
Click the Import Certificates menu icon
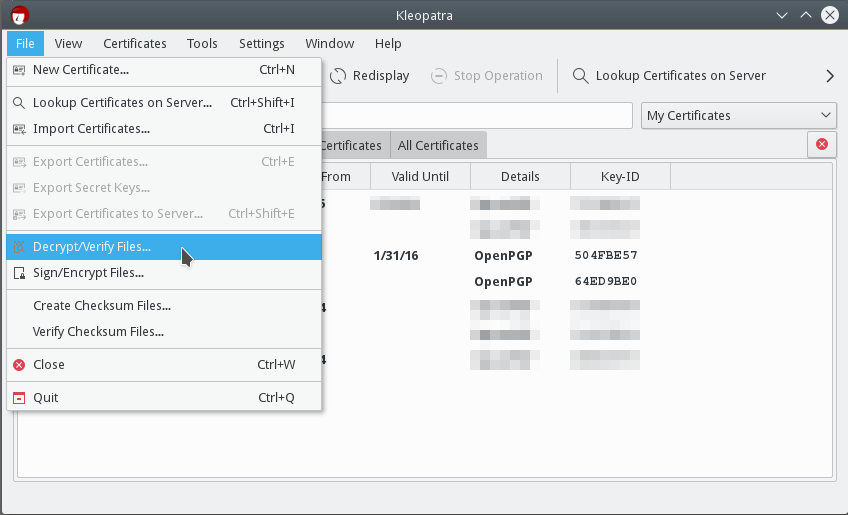[19, 129]
